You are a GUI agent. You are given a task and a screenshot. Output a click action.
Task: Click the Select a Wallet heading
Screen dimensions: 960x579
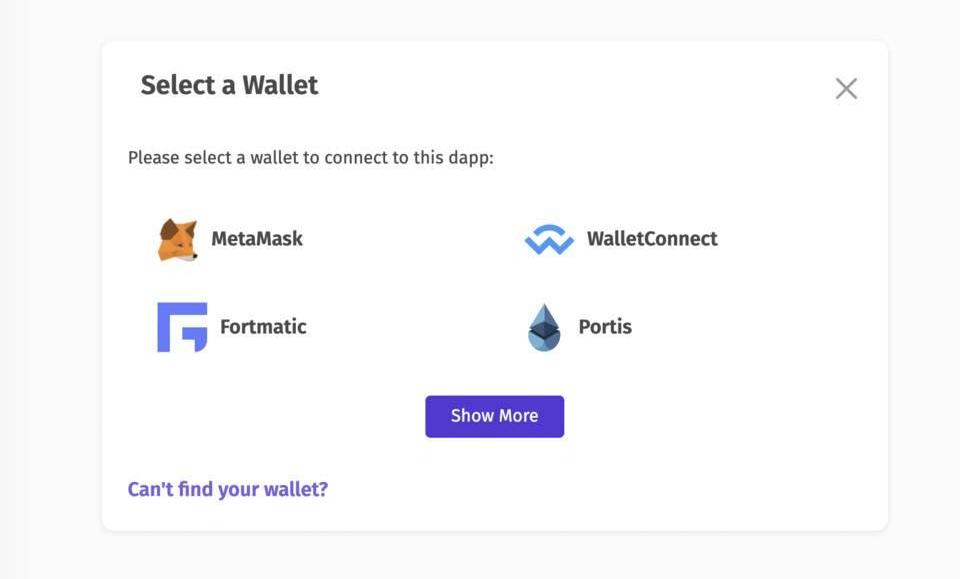point(229,85)
